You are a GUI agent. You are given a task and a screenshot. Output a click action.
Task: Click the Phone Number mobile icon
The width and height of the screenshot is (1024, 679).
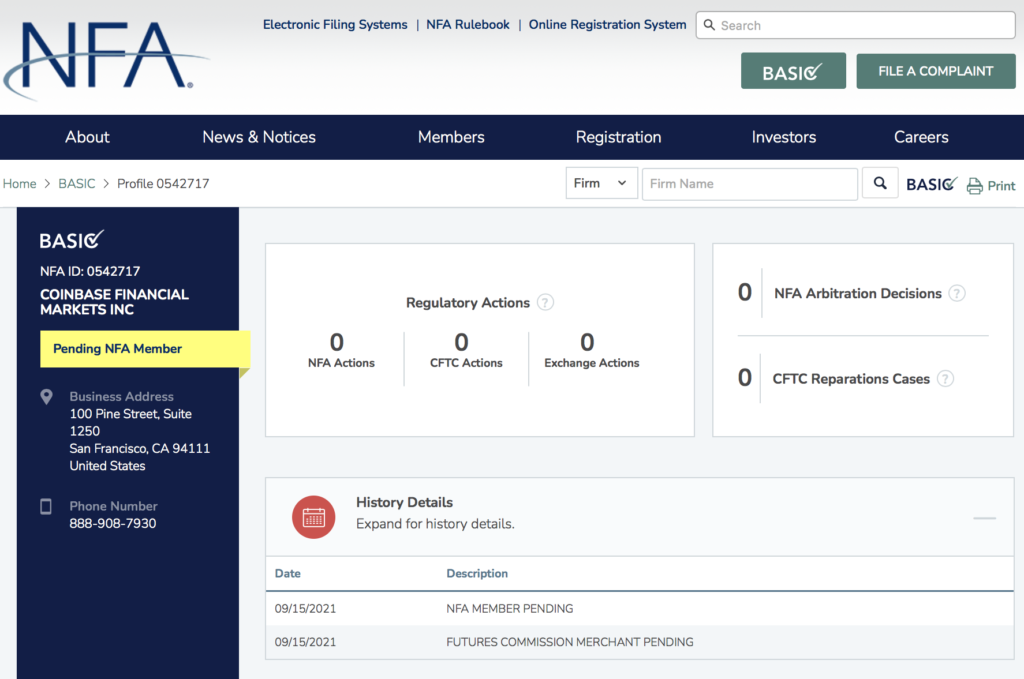[x=46, y=507]
